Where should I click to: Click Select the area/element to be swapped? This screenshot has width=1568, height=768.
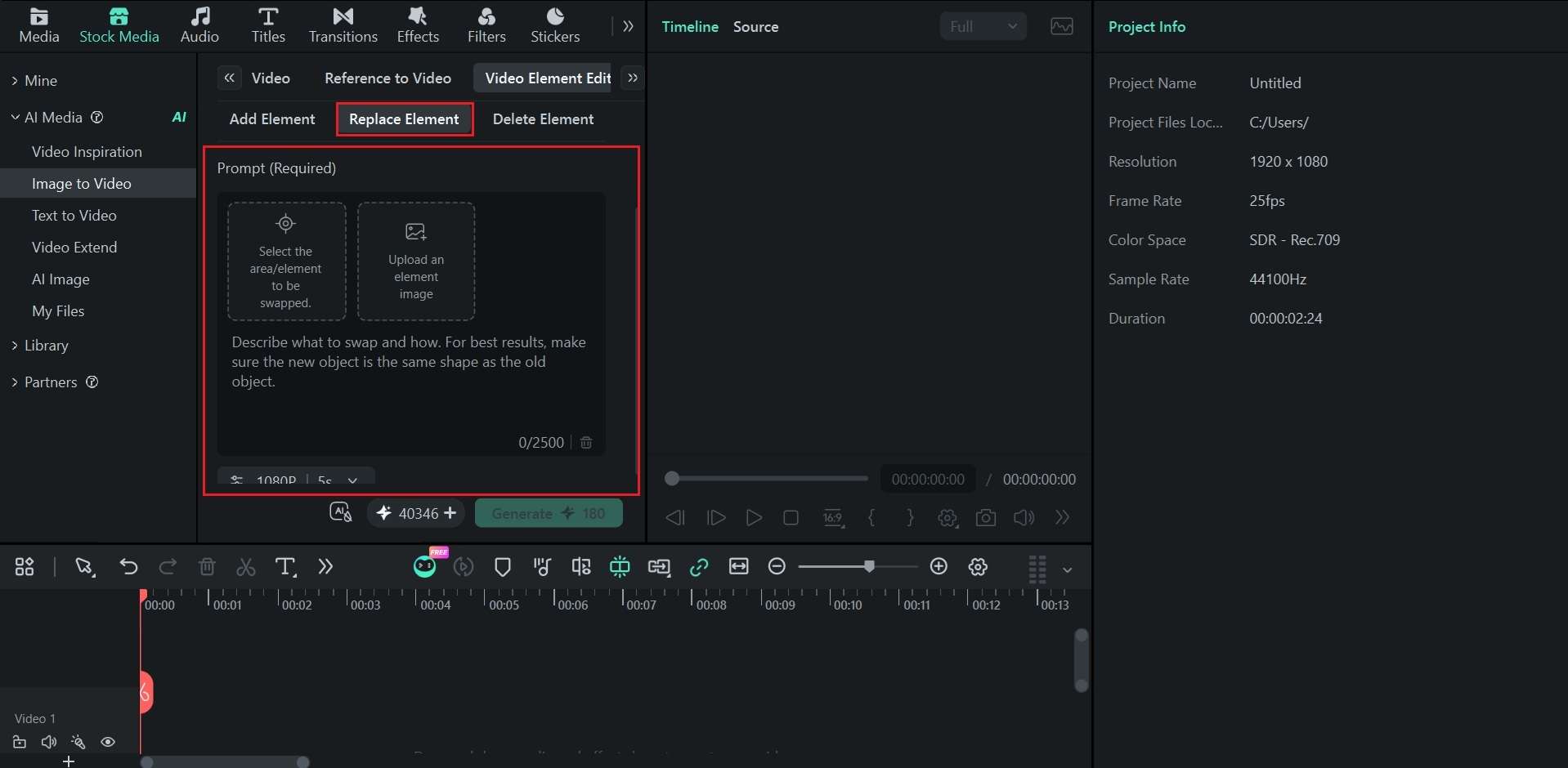(x=286, y=261)
